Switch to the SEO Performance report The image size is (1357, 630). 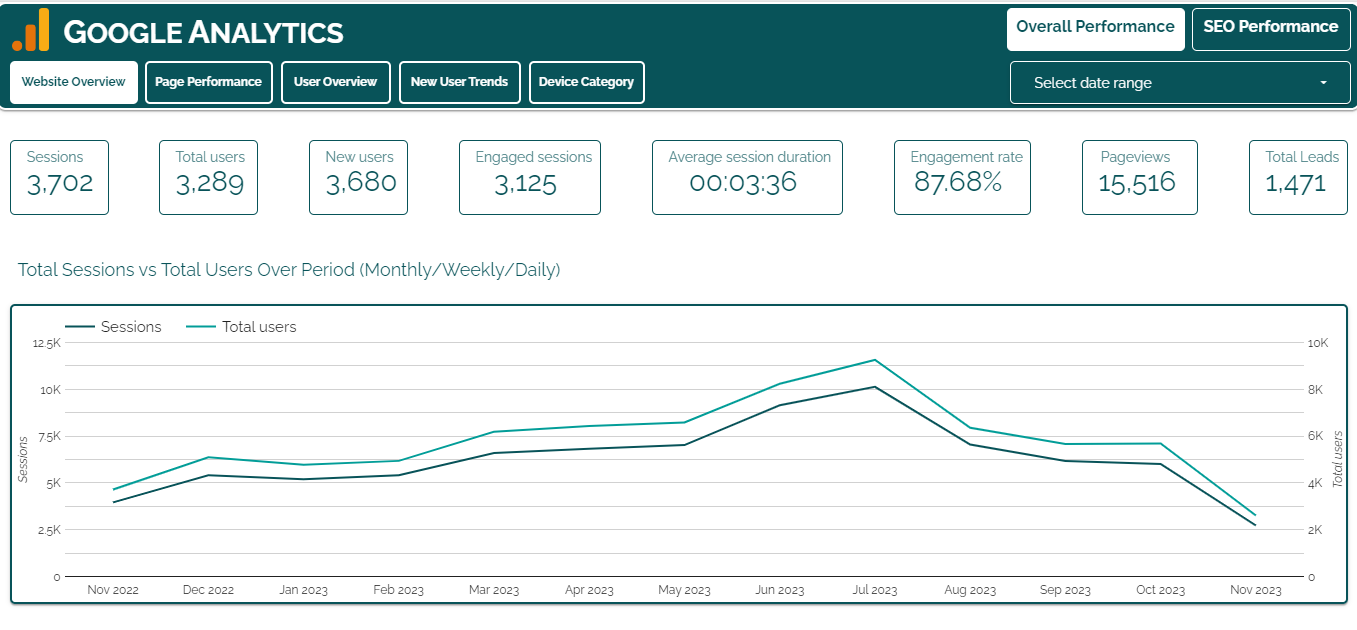pyautogui.click(x=1270, y=28)
